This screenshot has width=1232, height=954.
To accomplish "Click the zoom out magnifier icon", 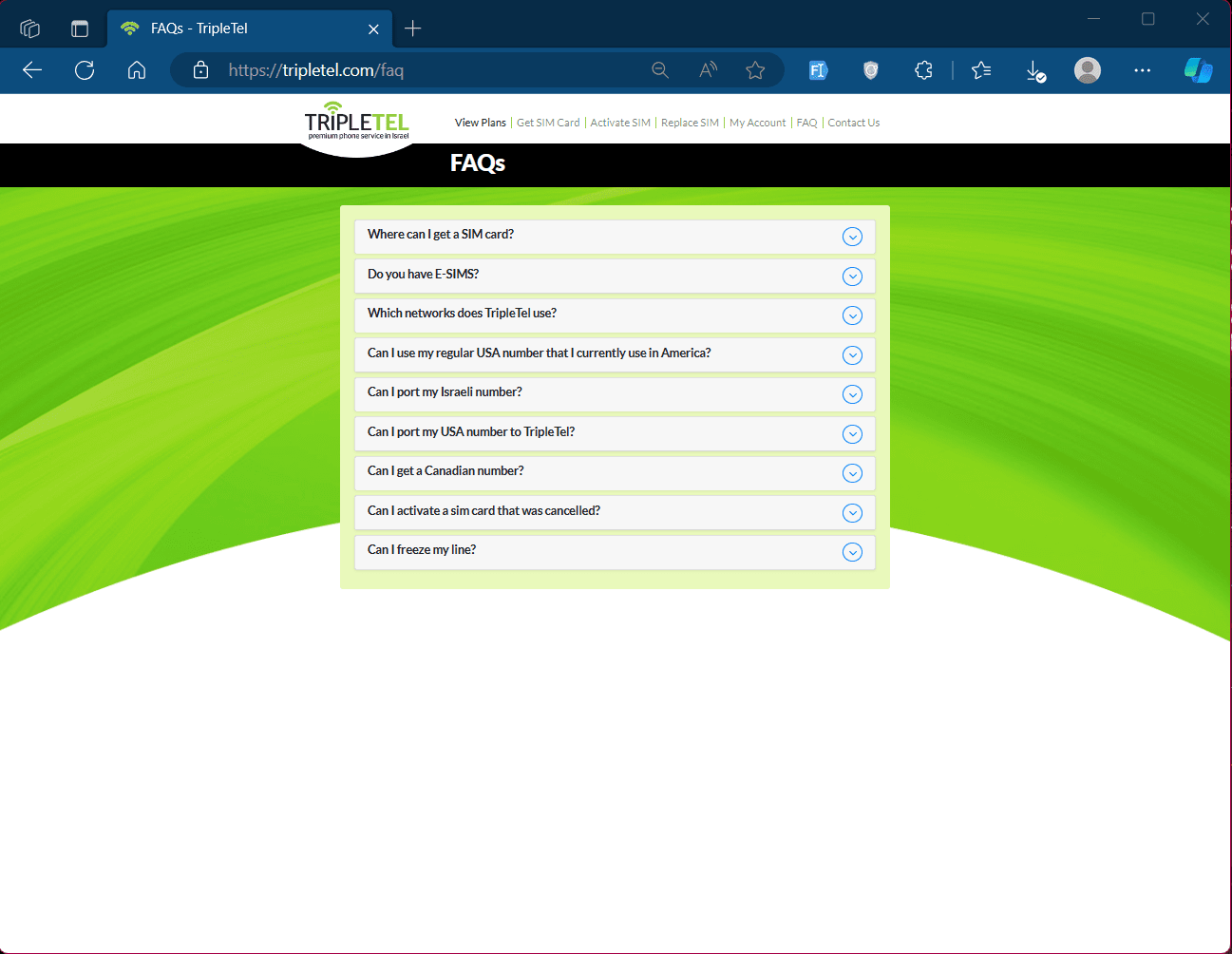I will pos(660,70).
